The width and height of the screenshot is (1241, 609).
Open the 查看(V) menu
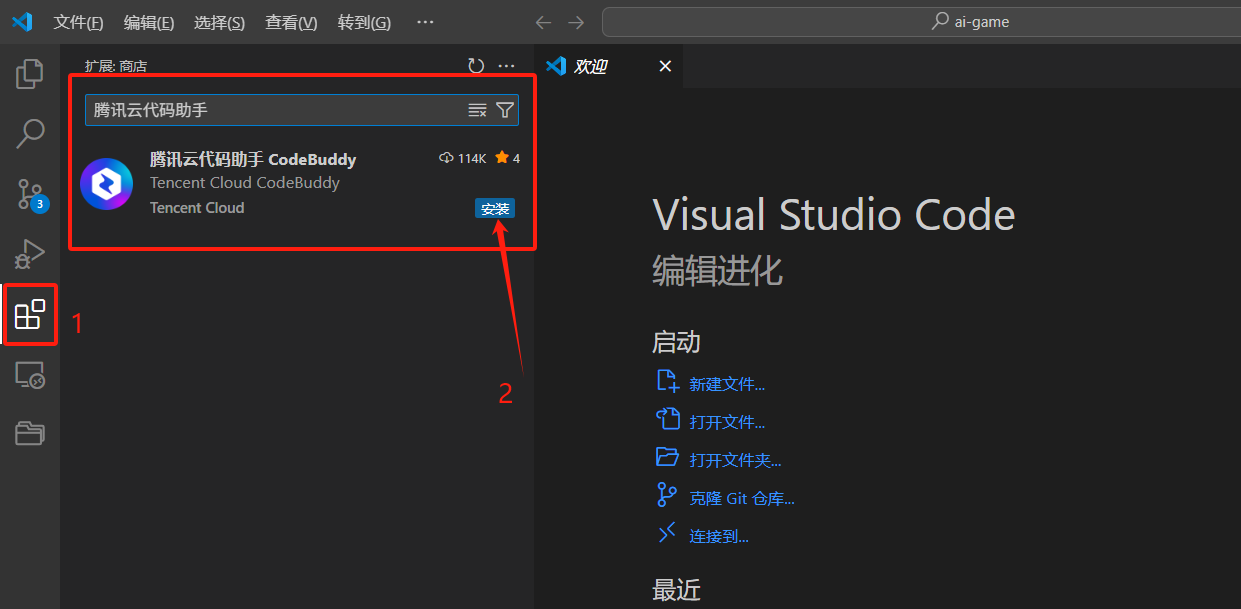click(x=291, y=22)
